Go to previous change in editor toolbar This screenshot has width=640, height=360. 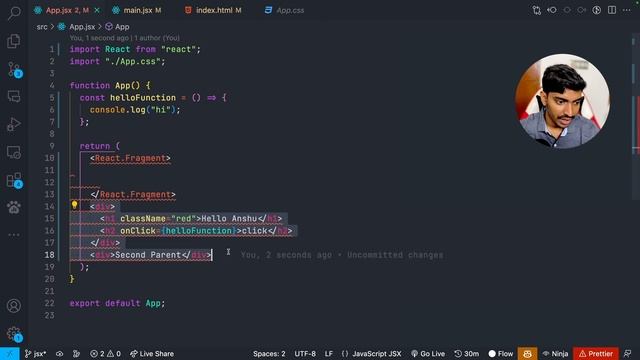[552, 10]
